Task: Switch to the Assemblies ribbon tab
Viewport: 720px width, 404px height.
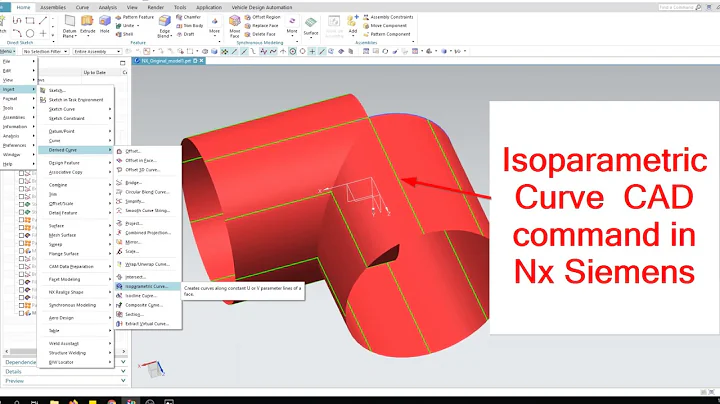Action: [x=53, y=7]
